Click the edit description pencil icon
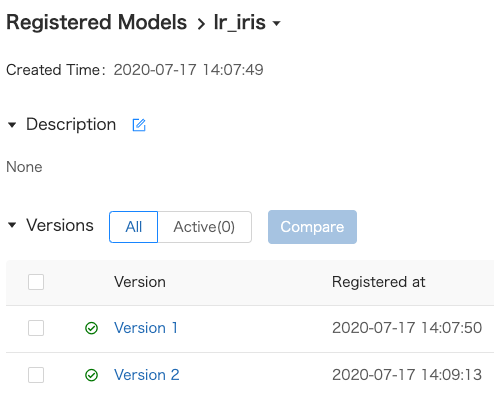The image size is (494, 398). coord(139,125)
